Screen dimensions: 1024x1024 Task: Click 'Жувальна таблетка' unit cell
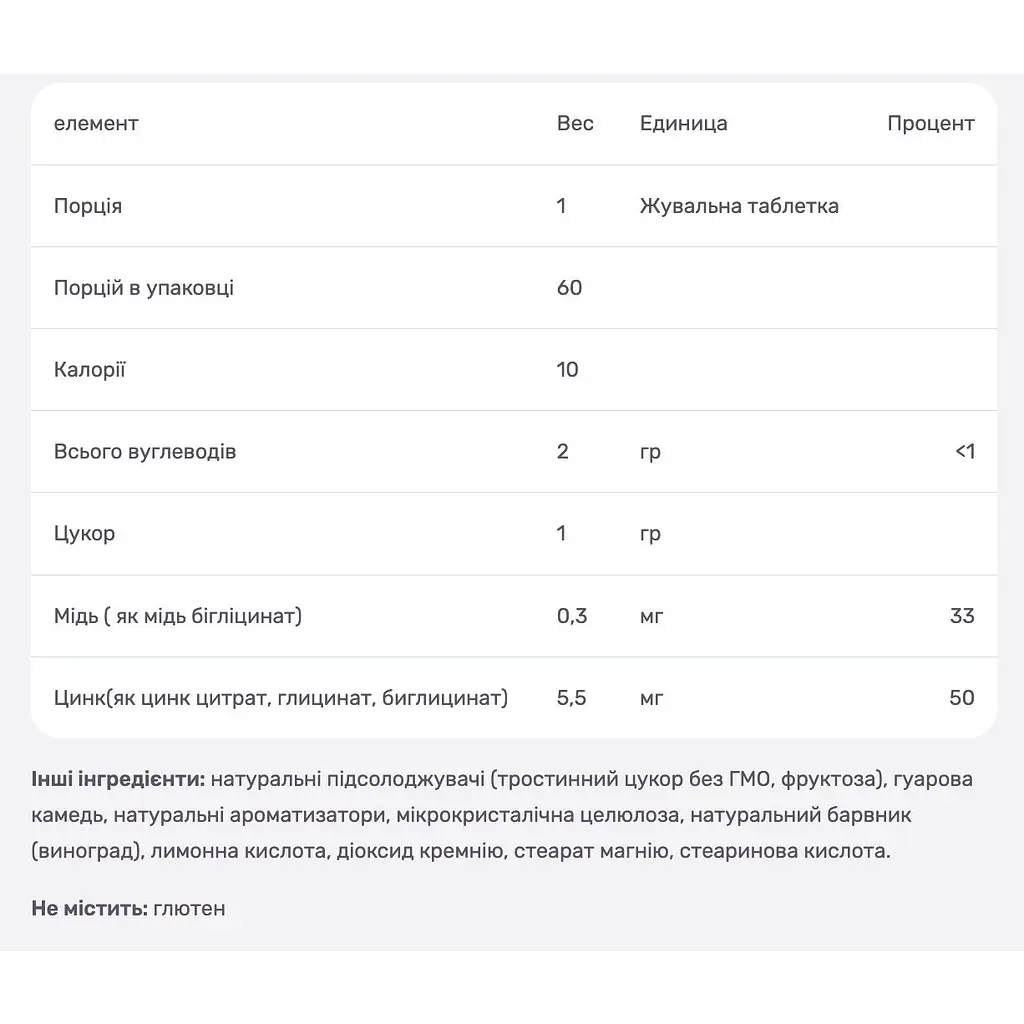coord(739,206)
